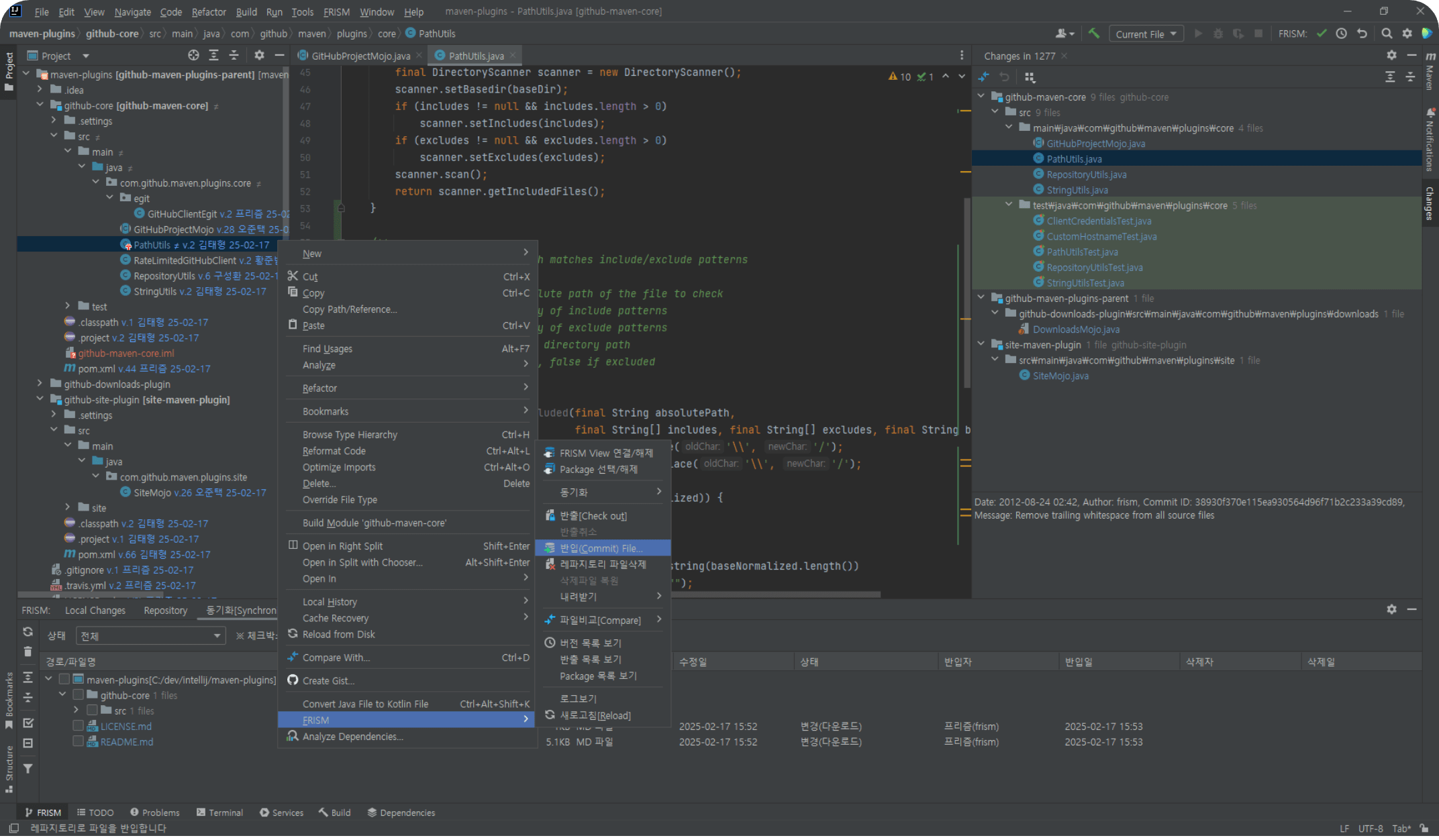Toggle checkbox for README.md
The width and height of the screenshot is (1439, 840).
click(x=78, y=741)
